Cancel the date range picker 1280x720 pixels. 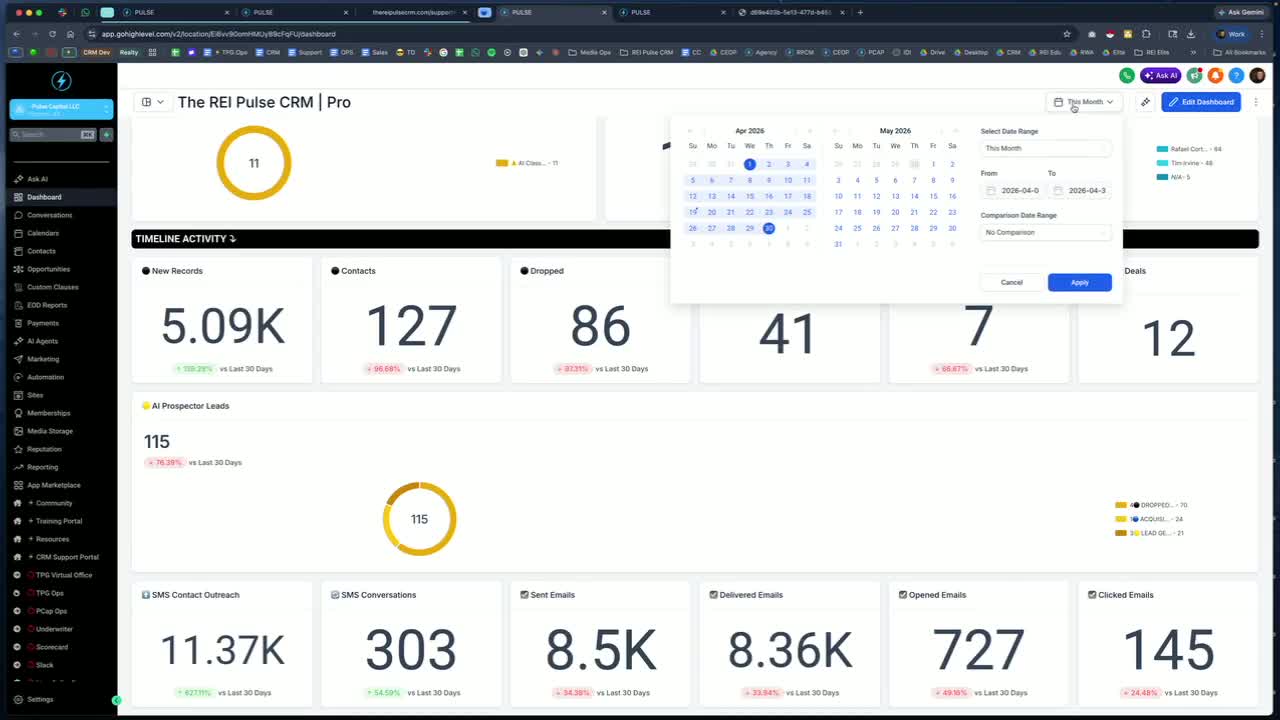(x=1012, y=282)
